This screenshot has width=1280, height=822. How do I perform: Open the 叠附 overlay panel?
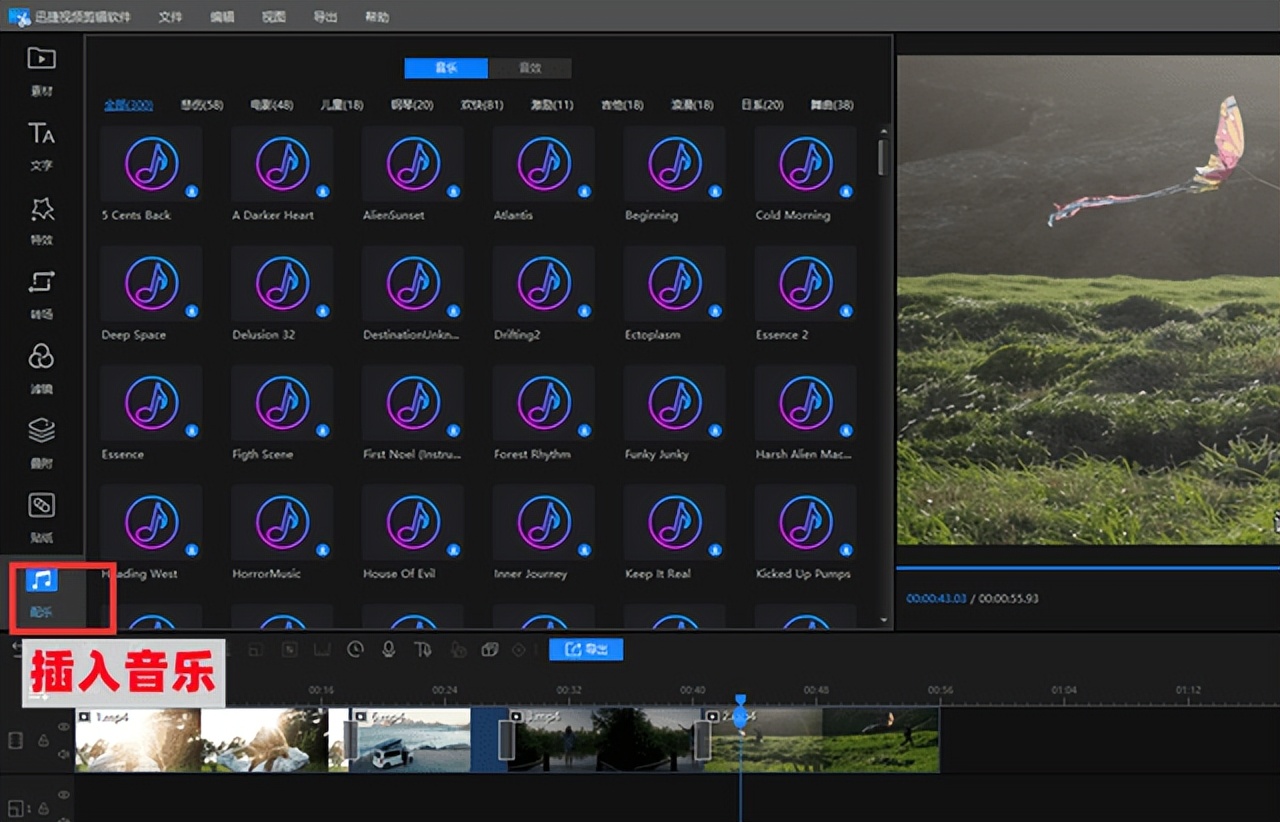pyautogui.click(x=41, y=440)
